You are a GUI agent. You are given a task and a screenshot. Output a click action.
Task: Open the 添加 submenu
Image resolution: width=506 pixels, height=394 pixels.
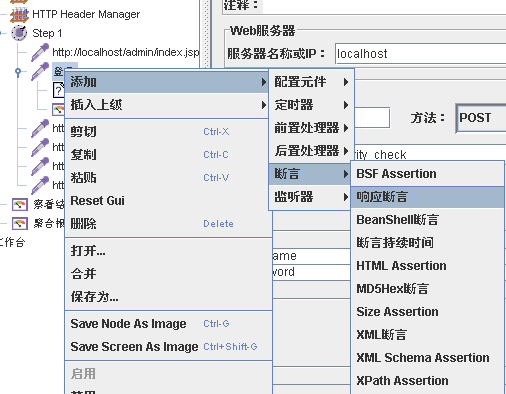167,82
